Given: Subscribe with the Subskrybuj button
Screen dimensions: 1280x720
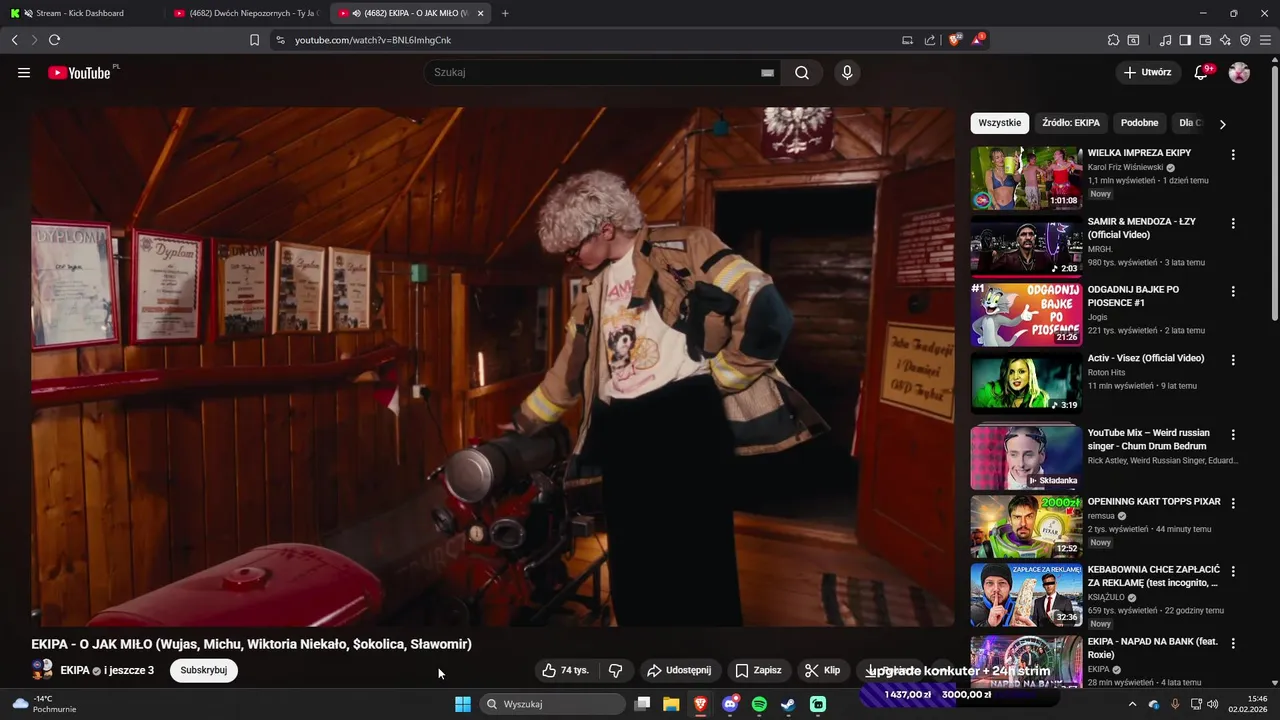Looking at the screenshot, I should tap(203, 670).
